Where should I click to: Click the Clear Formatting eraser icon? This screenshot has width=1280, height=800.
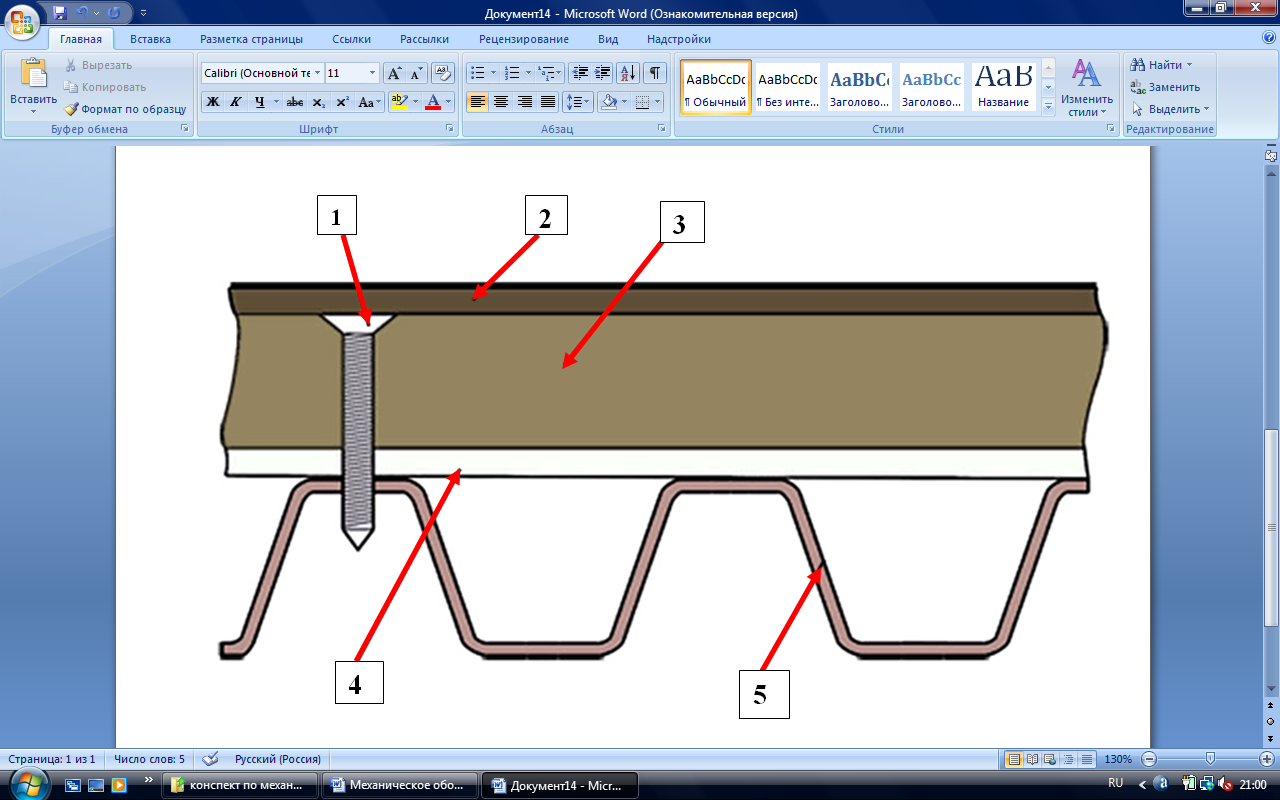tap(445, 73)
